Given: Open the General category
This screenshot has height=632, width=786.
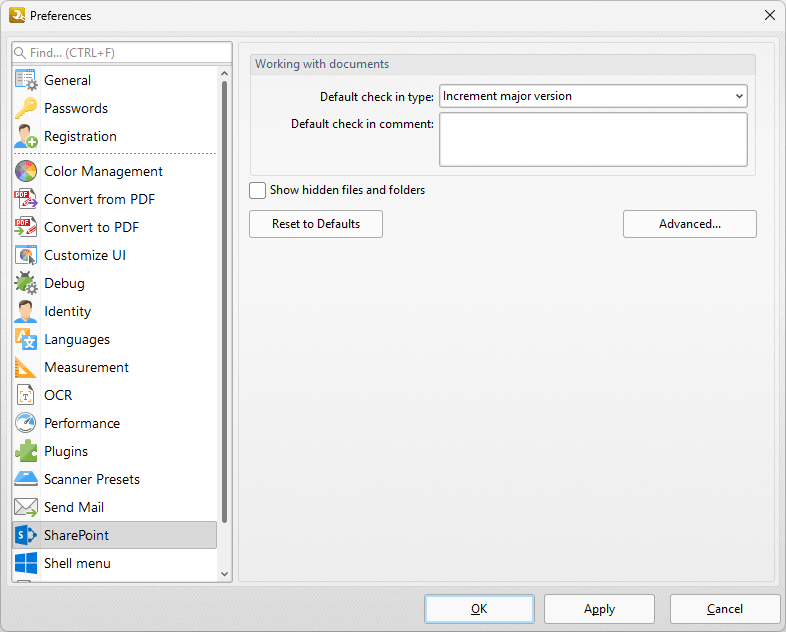Looking at the screenshot, I should click(x=115, y=80).
